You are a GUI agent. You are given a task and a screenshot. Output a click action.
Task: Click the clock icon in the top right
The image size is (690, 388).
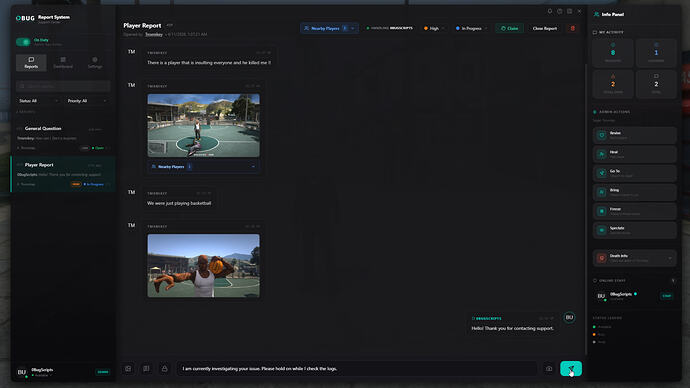559,11
